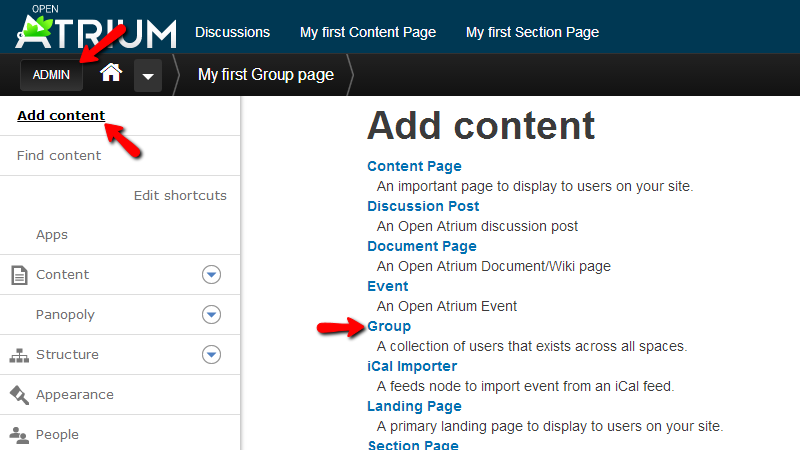Click Find content in the sidebar
This screenshot has height=450, width=800.
(59, 156)
